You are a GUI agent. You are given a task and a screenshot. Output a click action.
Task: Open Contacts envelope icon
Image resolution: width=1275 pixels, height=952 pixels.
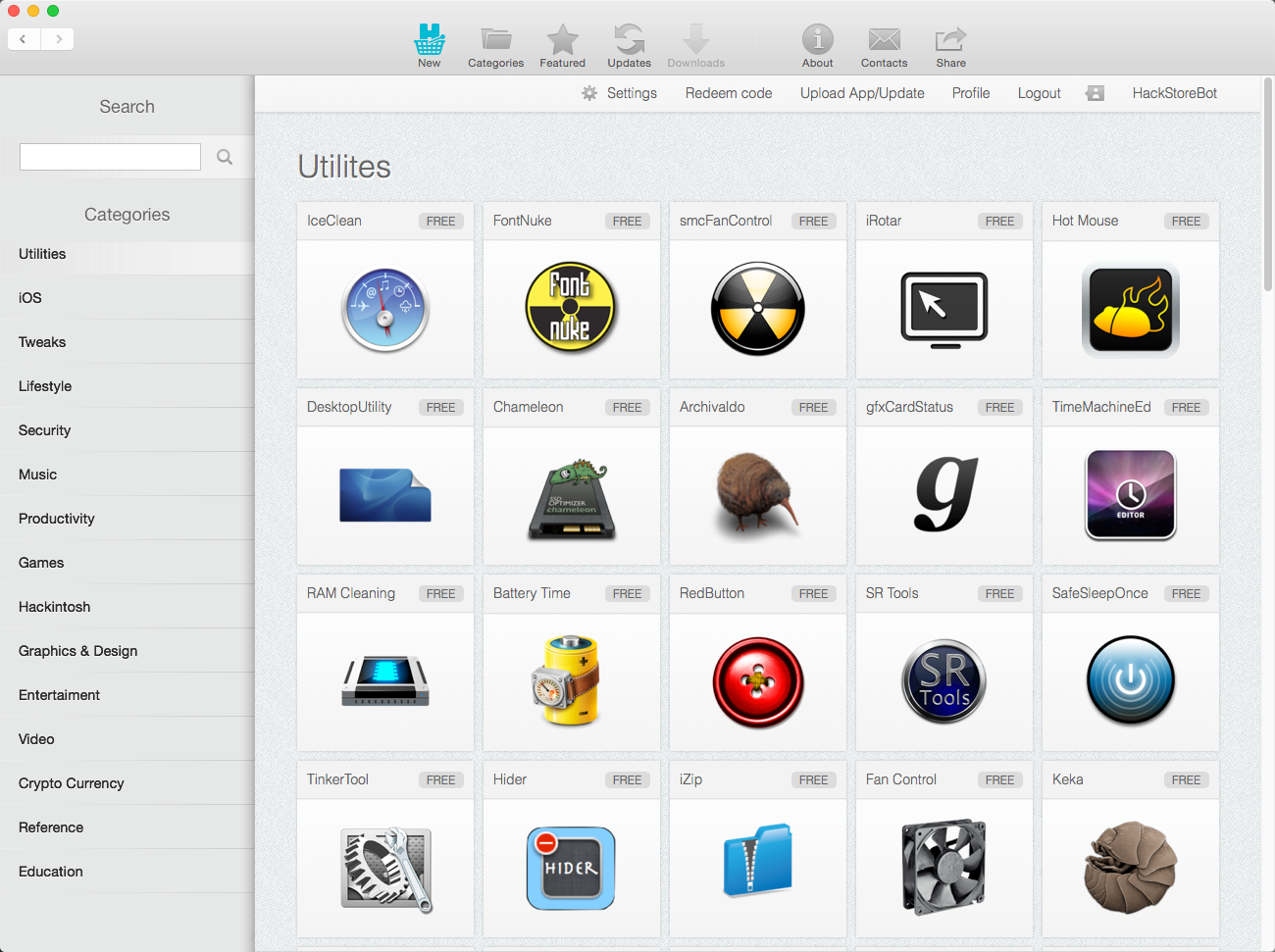pyautogui.click(x=885, y=39)
